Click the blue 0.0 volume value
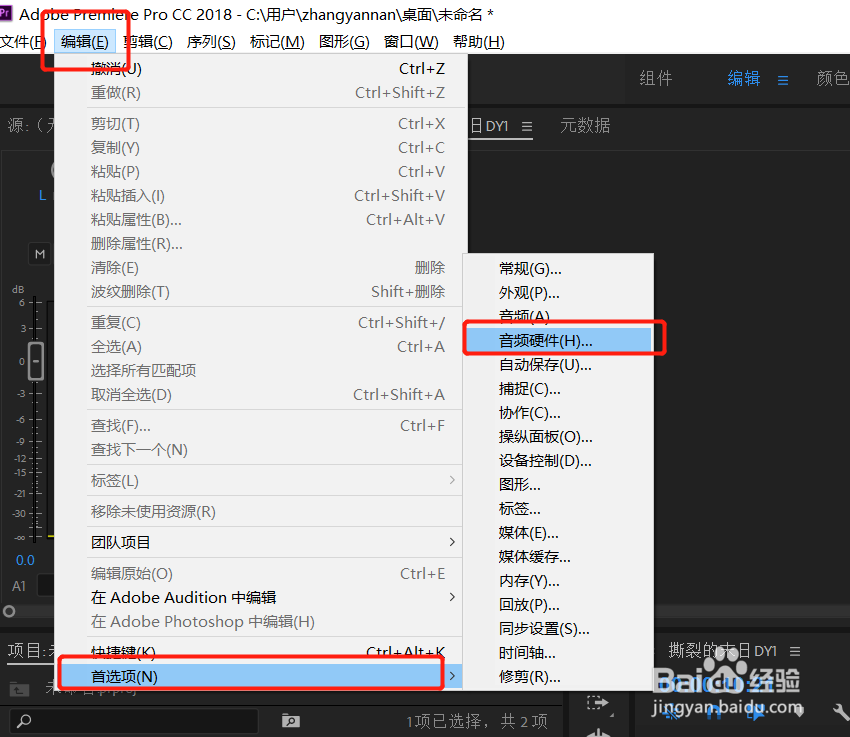Image resolution: width=850 pixels, height=737 pixels. [x=25, y=560]
